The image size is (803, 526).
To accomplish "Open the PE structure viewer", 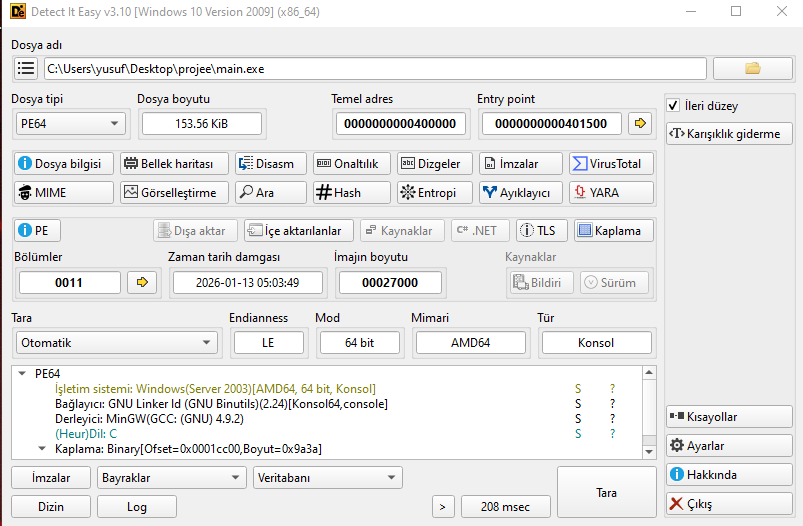I will pos(37,230).
